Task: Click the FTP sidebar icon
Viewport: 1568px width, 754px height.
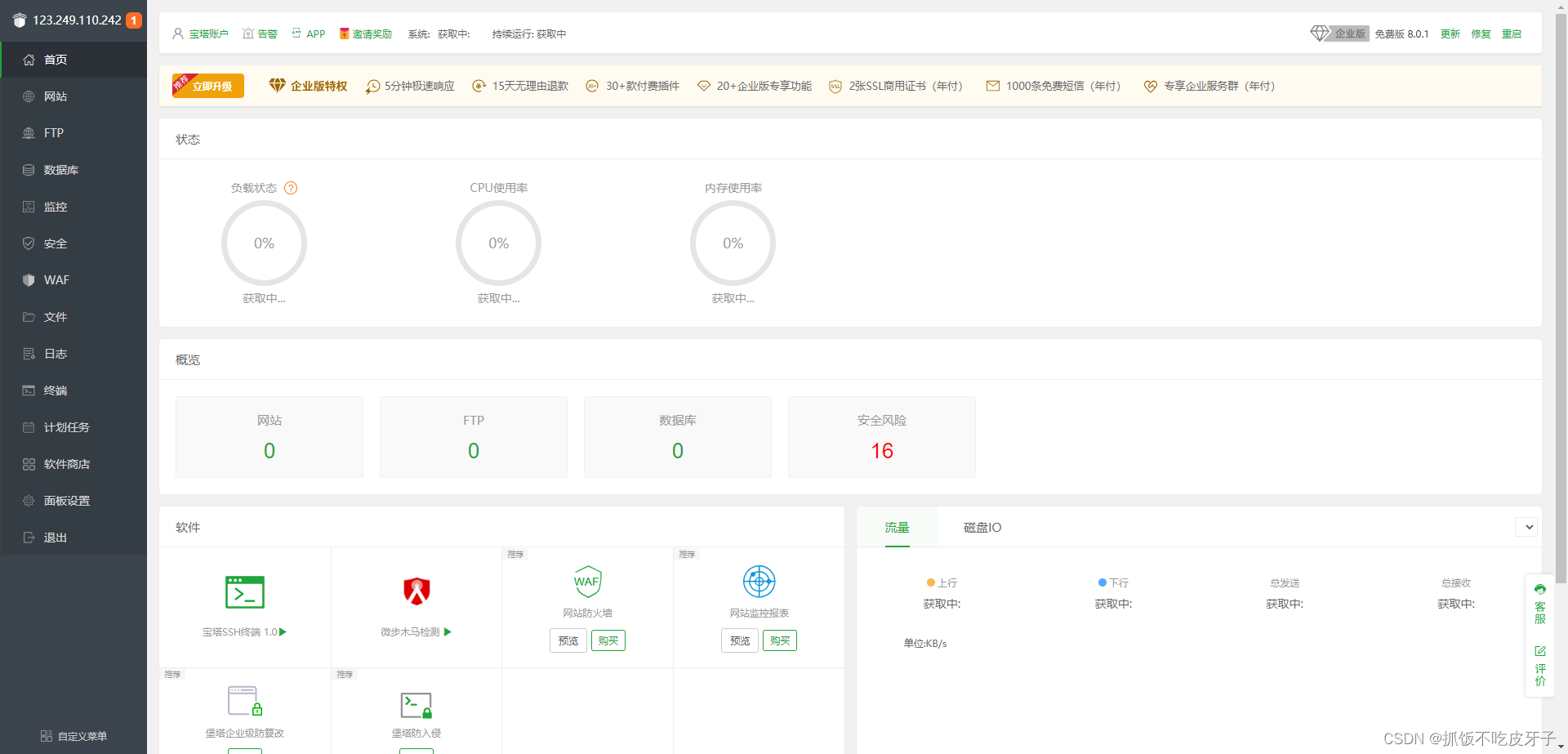Action: 29,133
